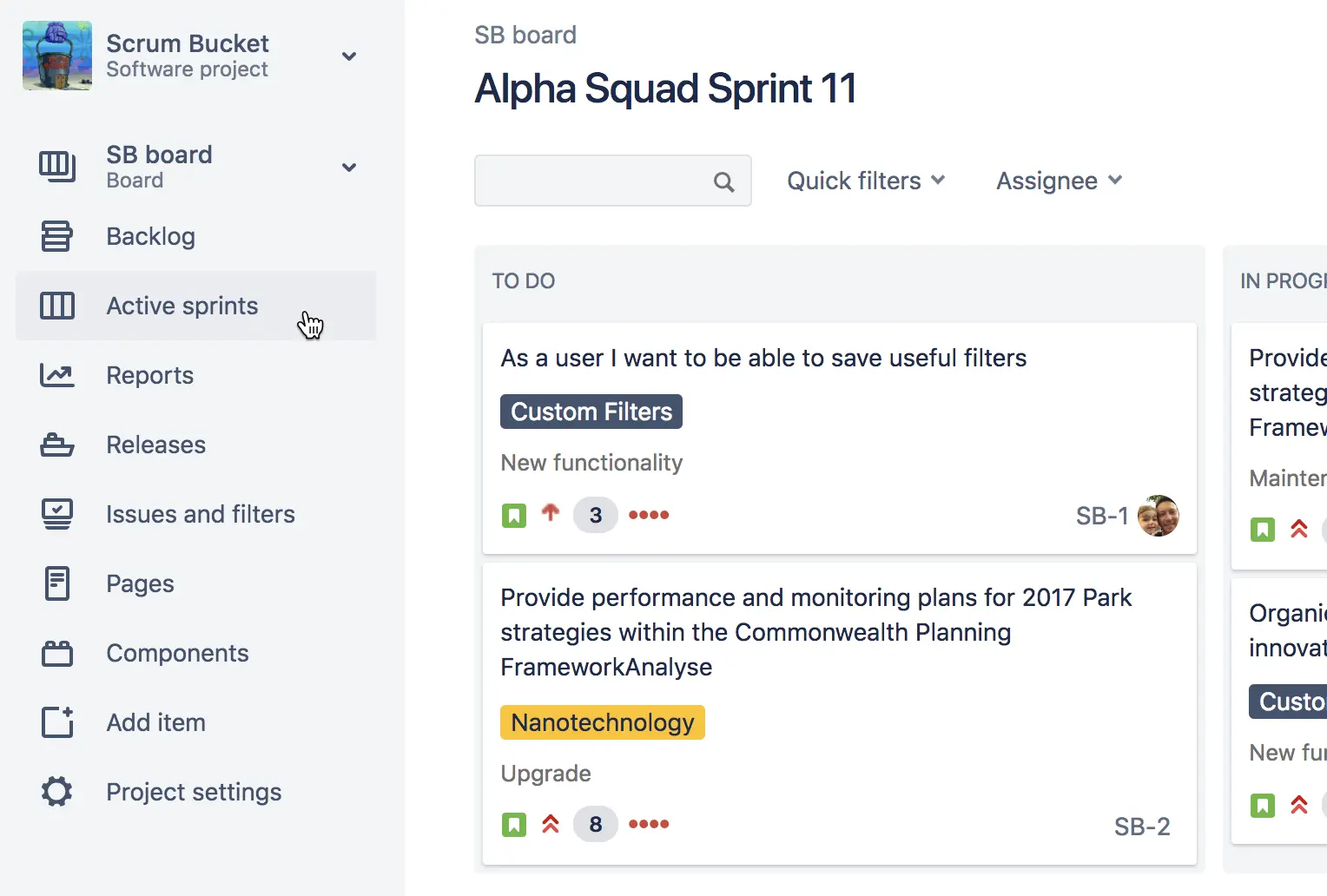The width and height of the screenshot is (1327, 896).
Task: Click the search magnifier icon
Action: (723, 181)
